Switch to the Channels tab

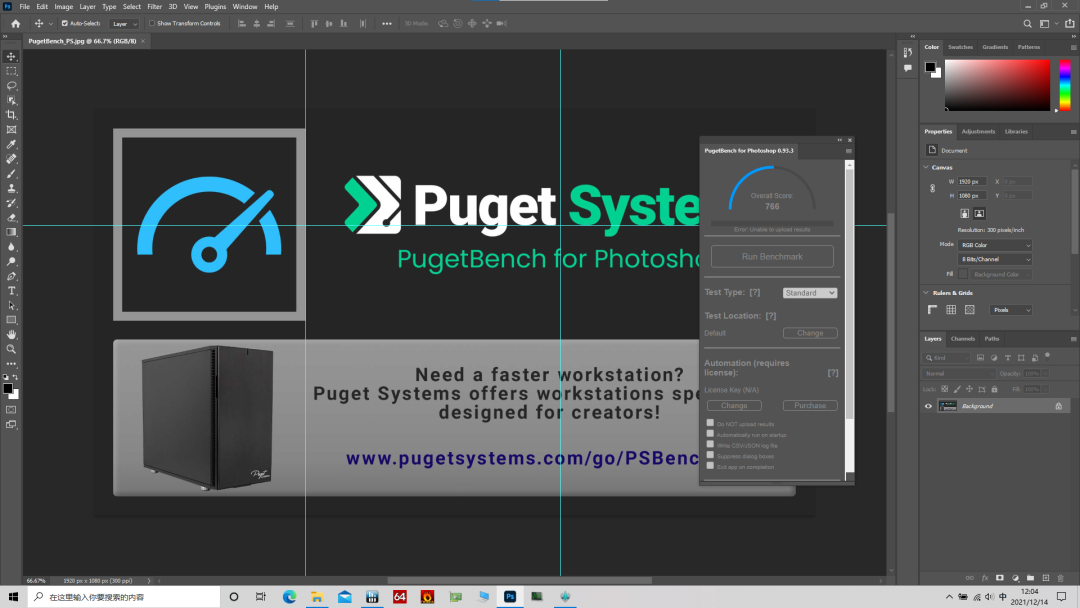[963, 339]
